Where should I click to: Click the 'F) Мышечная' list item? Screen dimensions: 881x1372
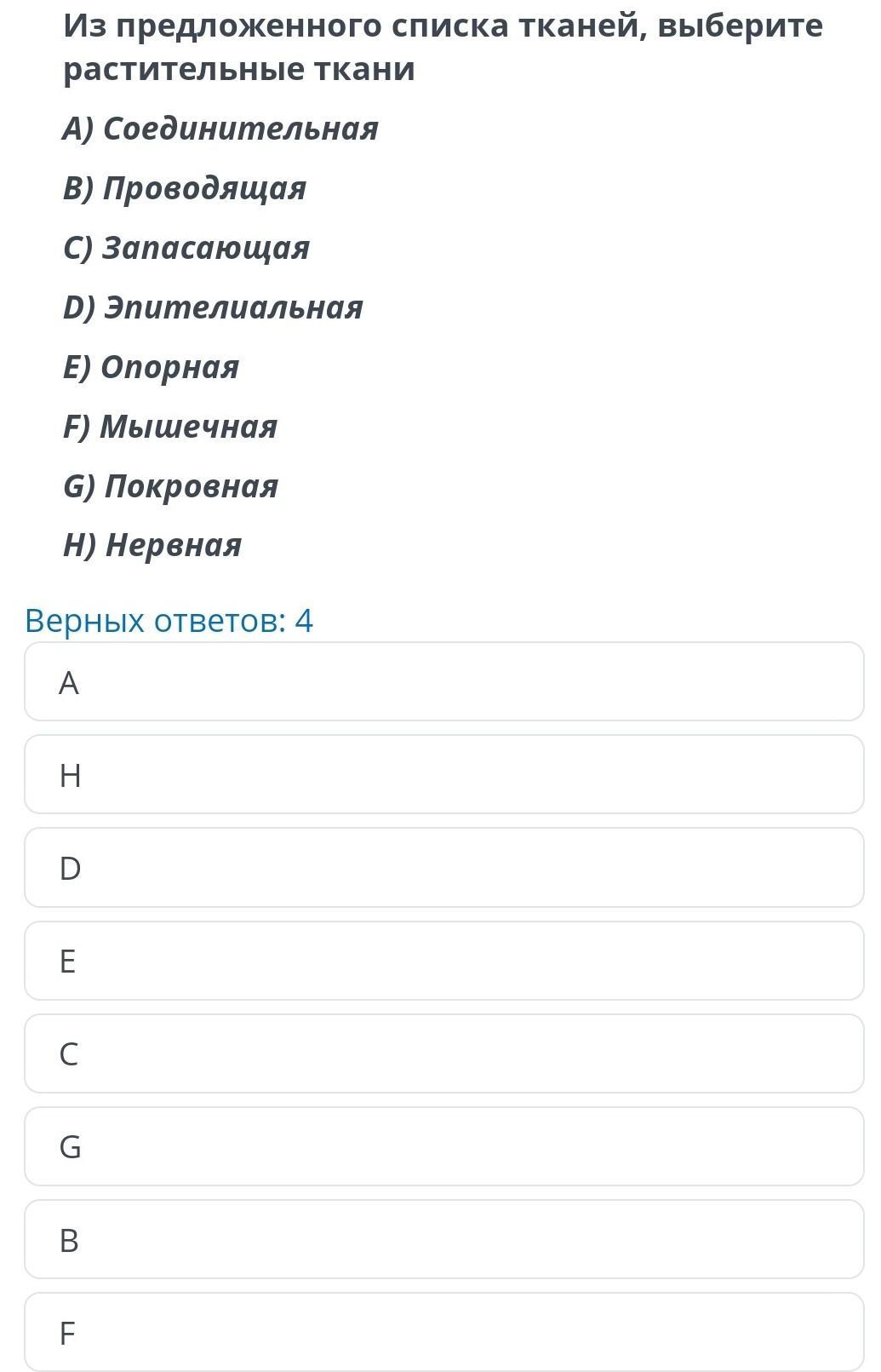point(170,426)
